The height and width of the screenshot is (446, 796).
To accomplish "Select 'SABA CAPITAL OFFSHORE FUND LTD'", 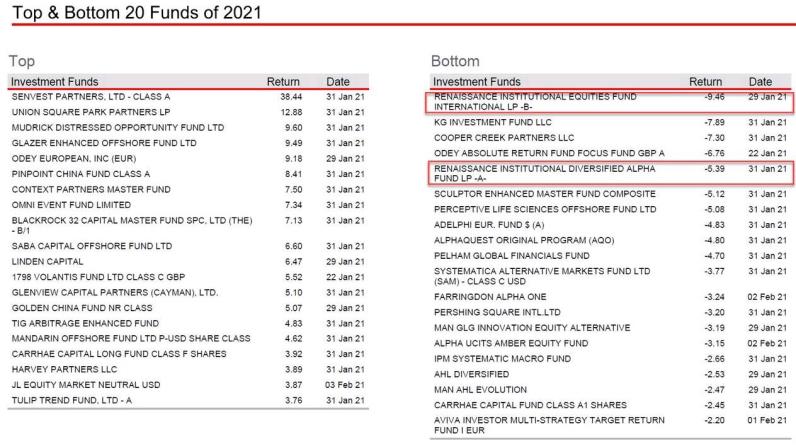I will pyautogui.click(x=92, y=246).
